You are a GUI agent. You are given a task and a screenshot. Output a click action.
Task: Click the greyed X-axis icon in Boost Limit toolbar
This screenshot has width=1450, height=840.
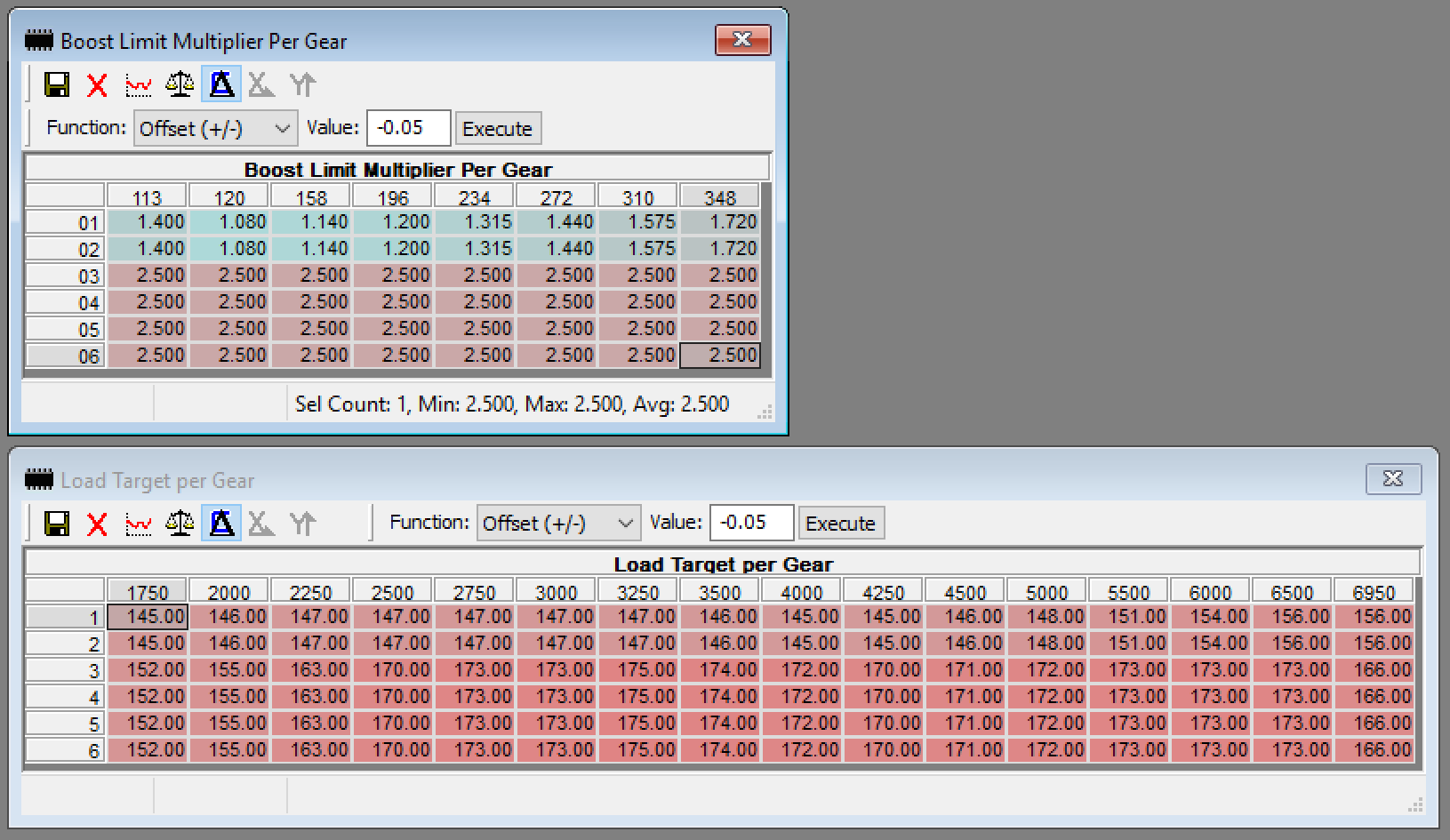(261, 85)
